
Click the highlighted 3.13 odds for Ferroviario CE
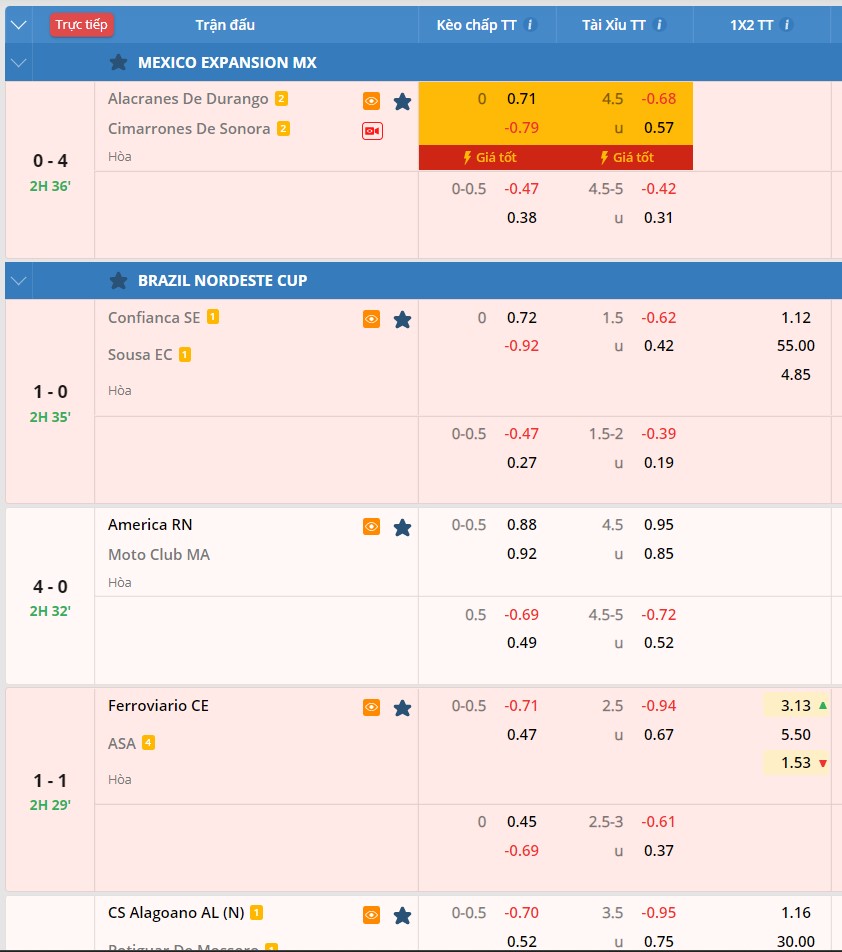point(796,705)
